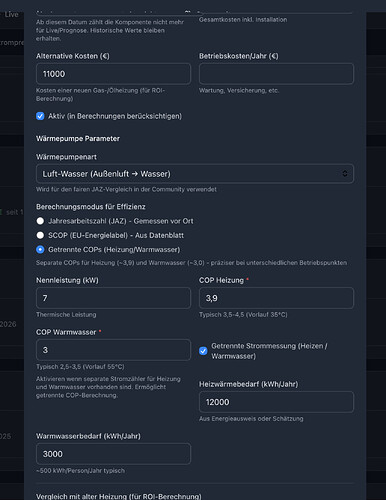Click the Live tab behind the dialog
Image resolution: width=386 pixels, height=500 pixels.
tap(11, 14)
